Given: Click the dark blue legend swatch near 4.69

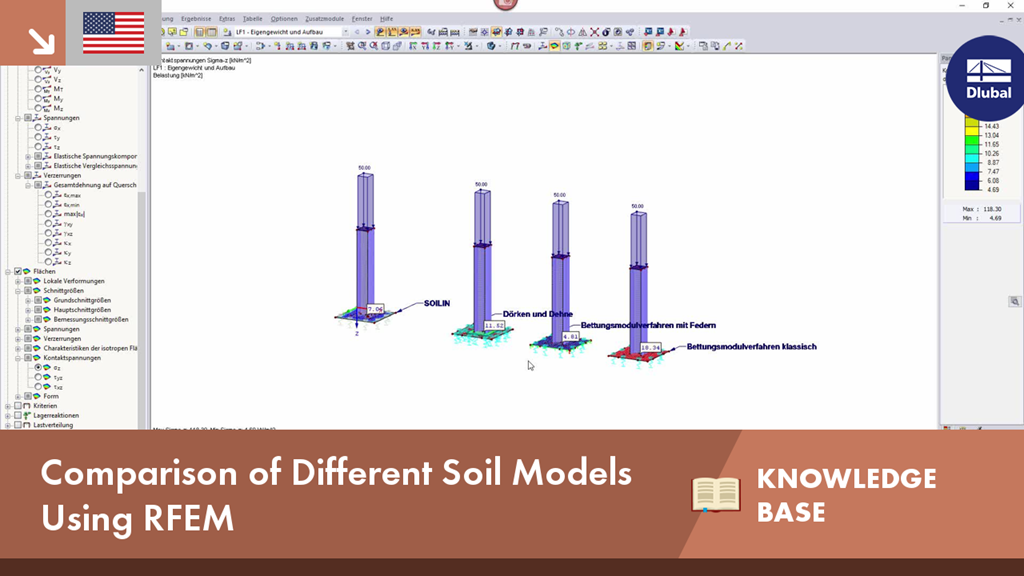Looking at the screenshot, I should 972,185.
